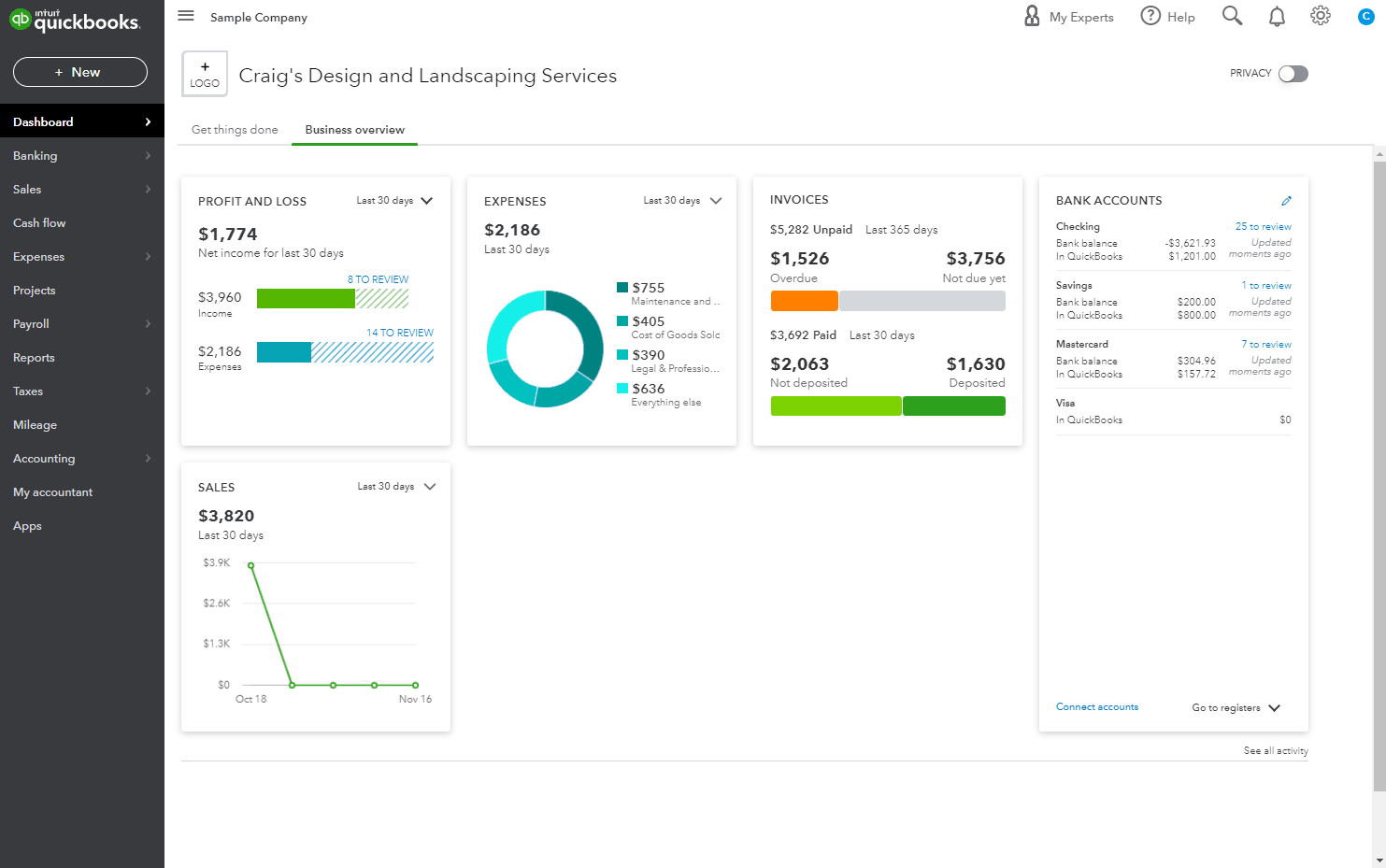Click 14 TO REVIEW expenses link
This screenshot has width=1386, height=868.
pos(400,333)
